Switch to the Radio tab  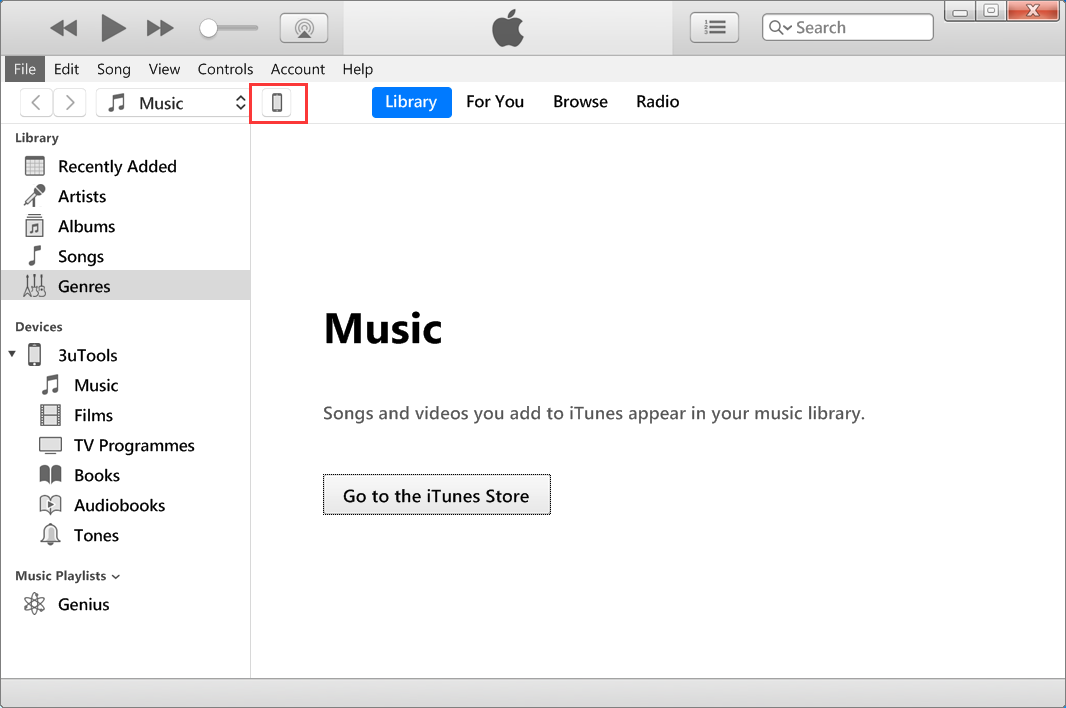(x=657, y=102)
